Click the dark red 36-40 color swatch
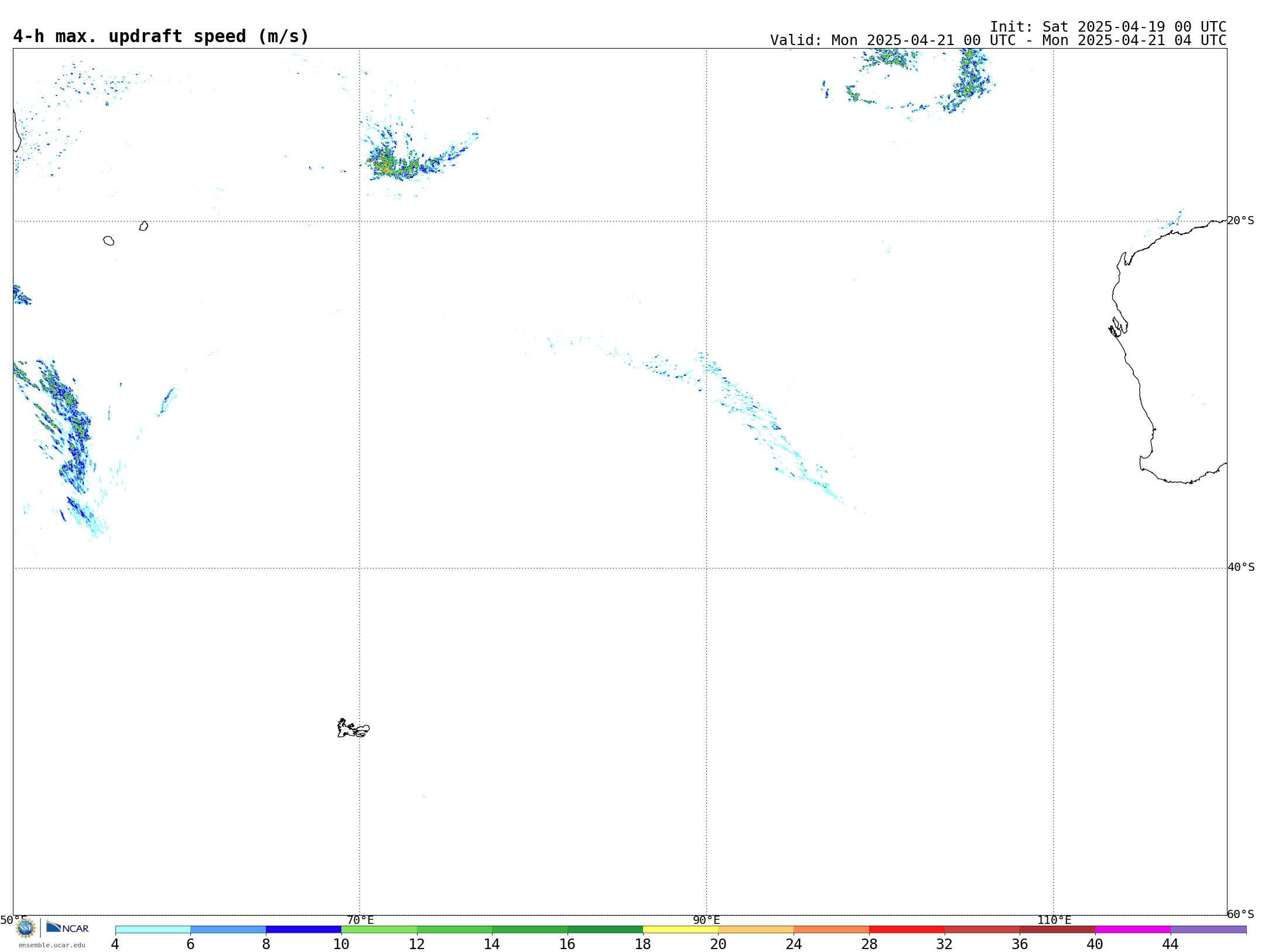Viewport: 1265px width, 952px height. click(1057, 930)
